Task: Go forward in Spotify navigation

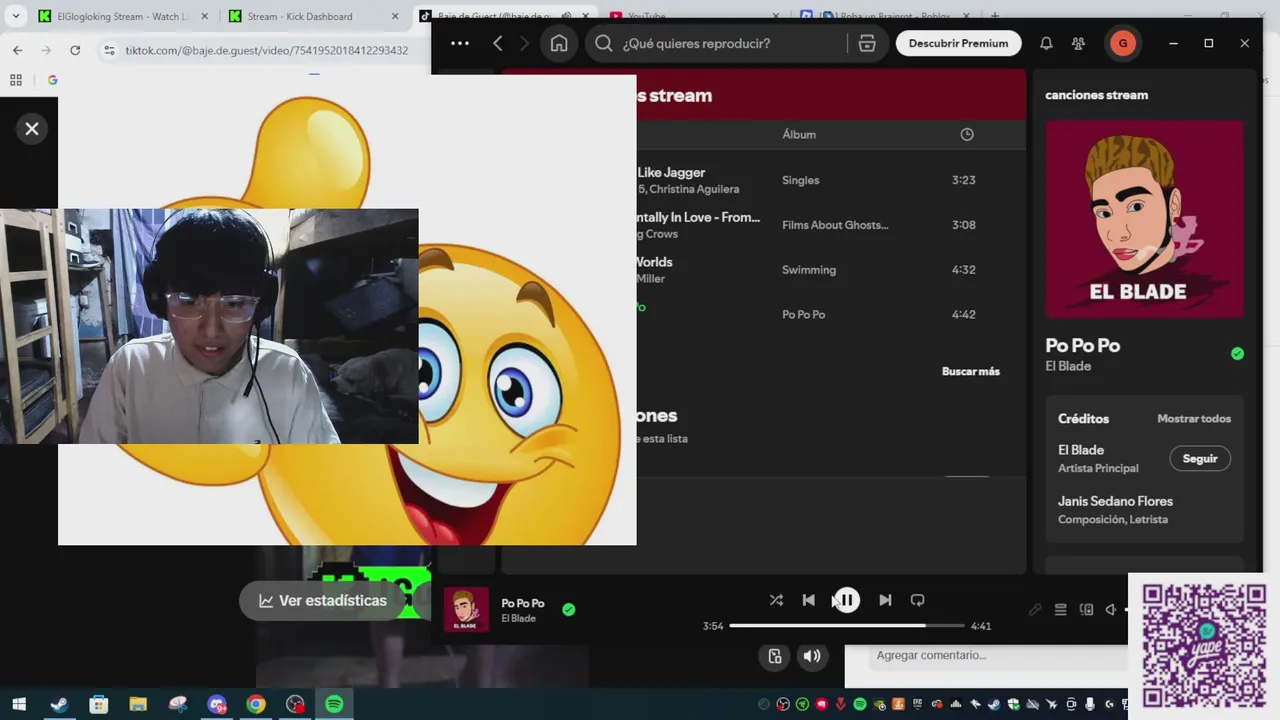Action: (x=524, y=43)
